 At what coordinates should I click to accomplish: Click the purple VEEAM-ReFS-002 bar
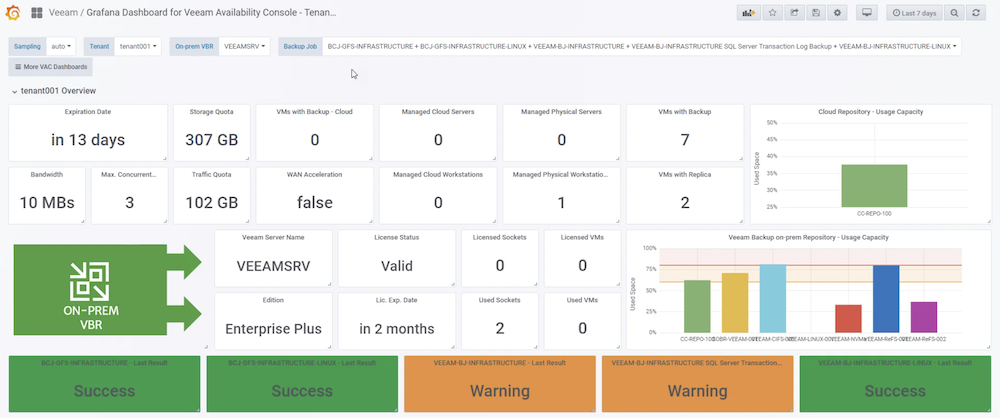coord(923,317)
